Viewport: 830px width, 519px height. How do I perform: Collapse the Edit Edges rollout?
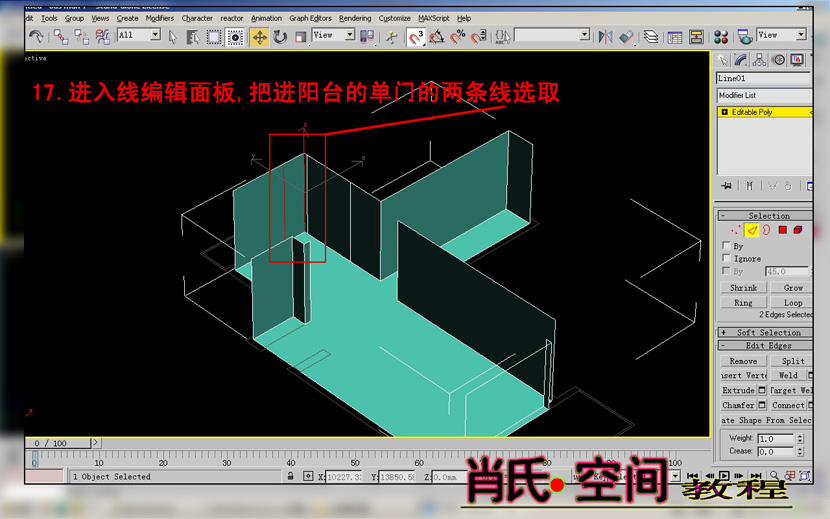tap(764, 345)
